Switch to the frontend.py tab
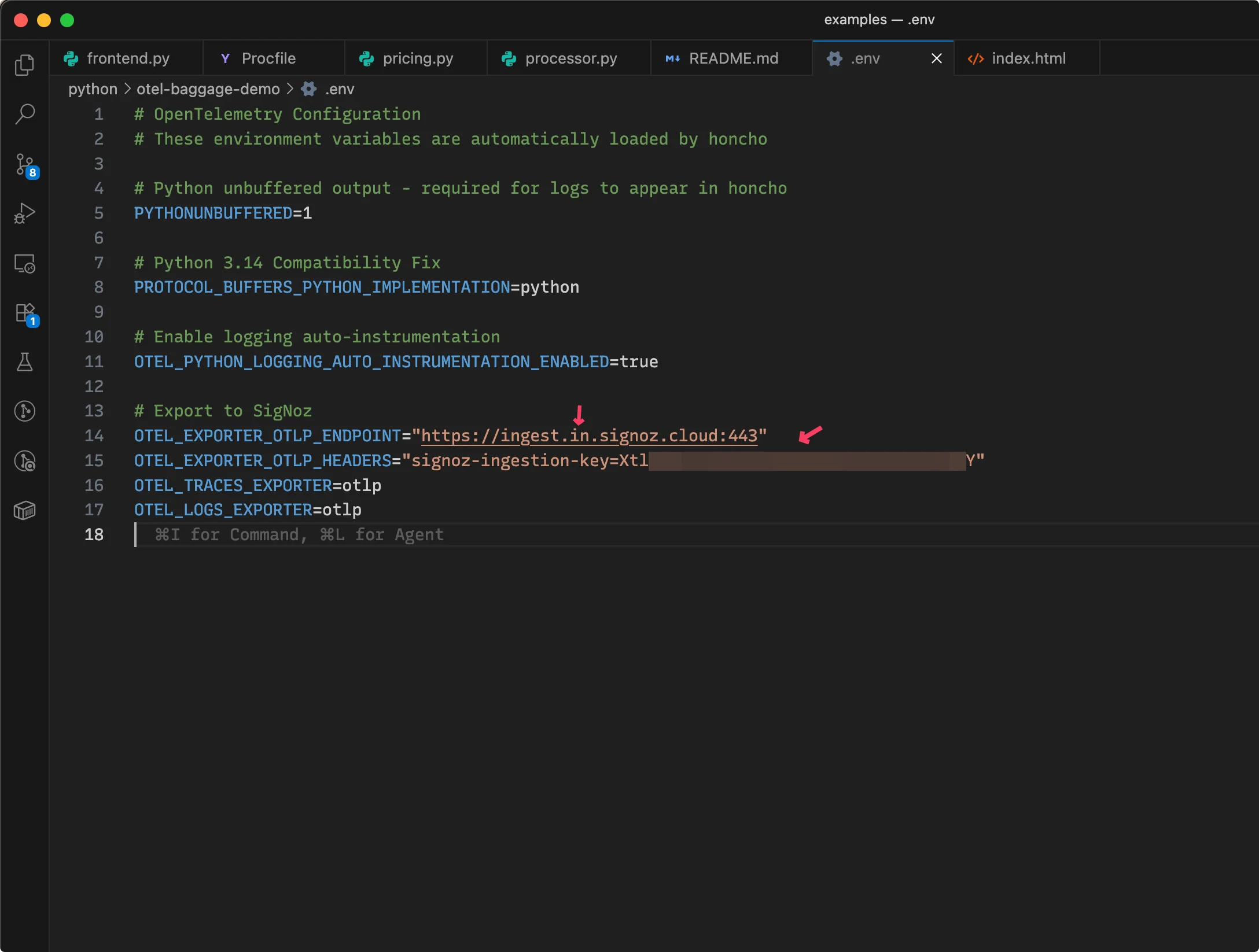Screen dimensions: 1259x952 [x=128, y=58]
